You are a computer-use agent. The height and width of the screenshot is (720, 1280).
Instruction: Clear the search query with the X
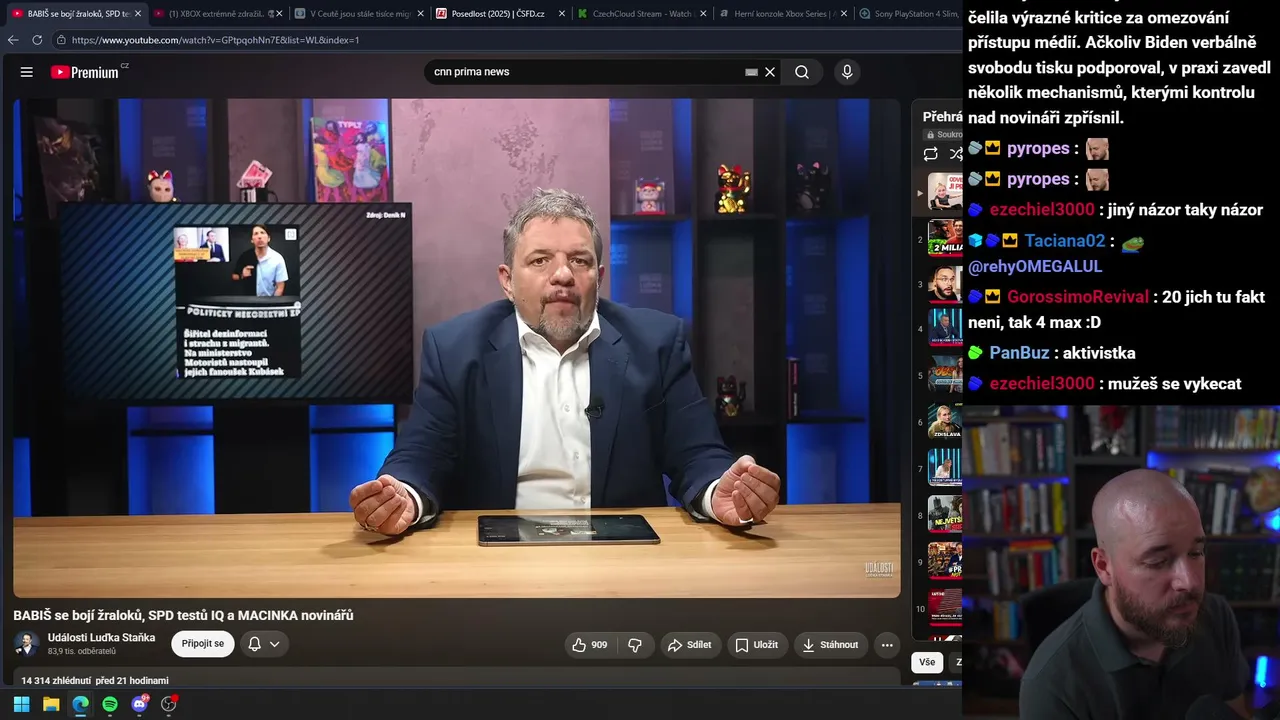(770, 72)
